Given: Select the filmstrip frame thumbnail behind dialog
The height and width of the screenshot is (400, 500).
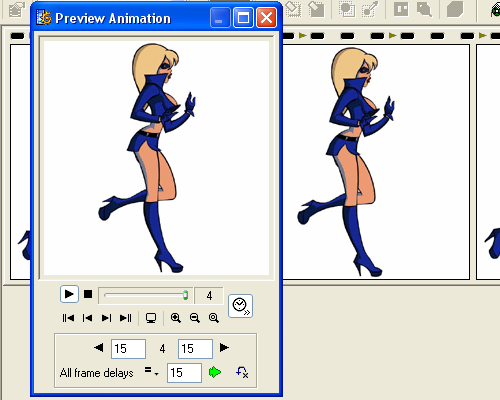Looking at the screenshot, I should (376, 162).
